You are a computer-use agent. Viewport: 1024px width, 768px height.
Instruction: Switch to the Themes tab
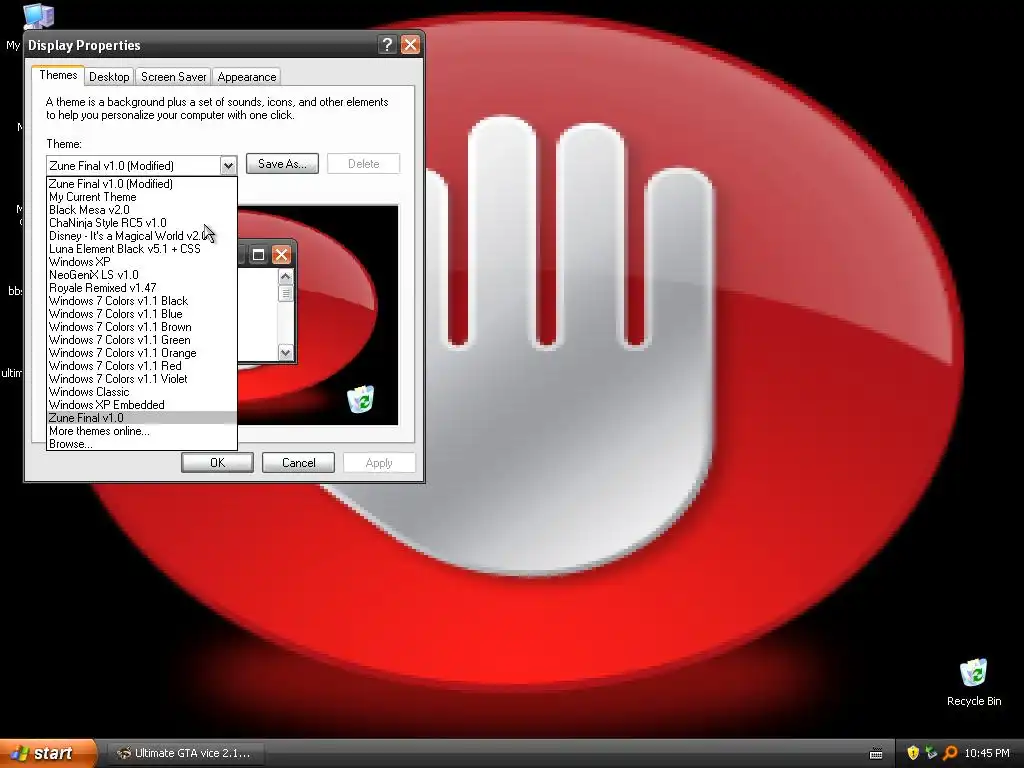click(58, 75)
